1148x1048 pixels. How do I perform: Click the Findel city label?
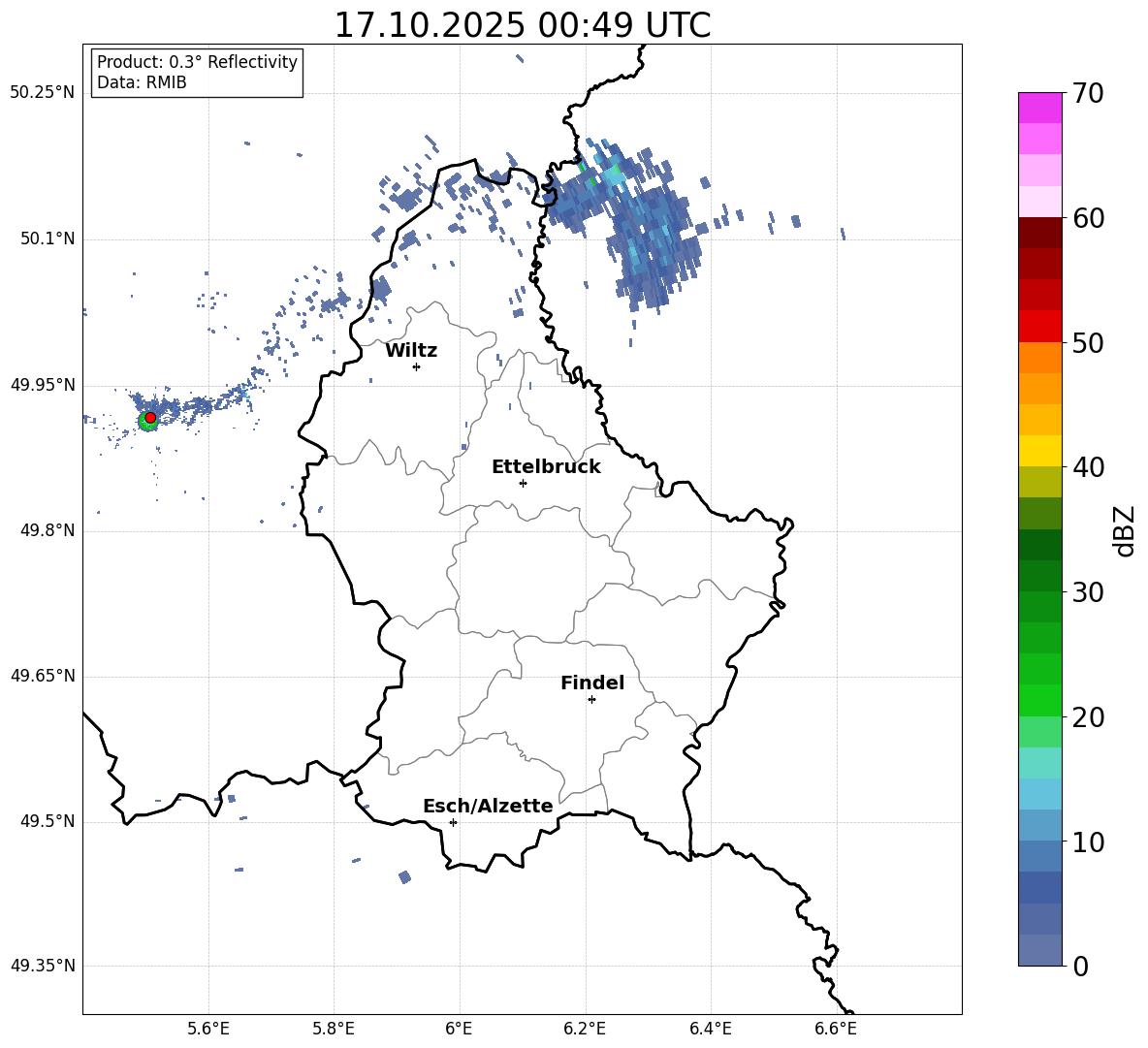point(592,683)
